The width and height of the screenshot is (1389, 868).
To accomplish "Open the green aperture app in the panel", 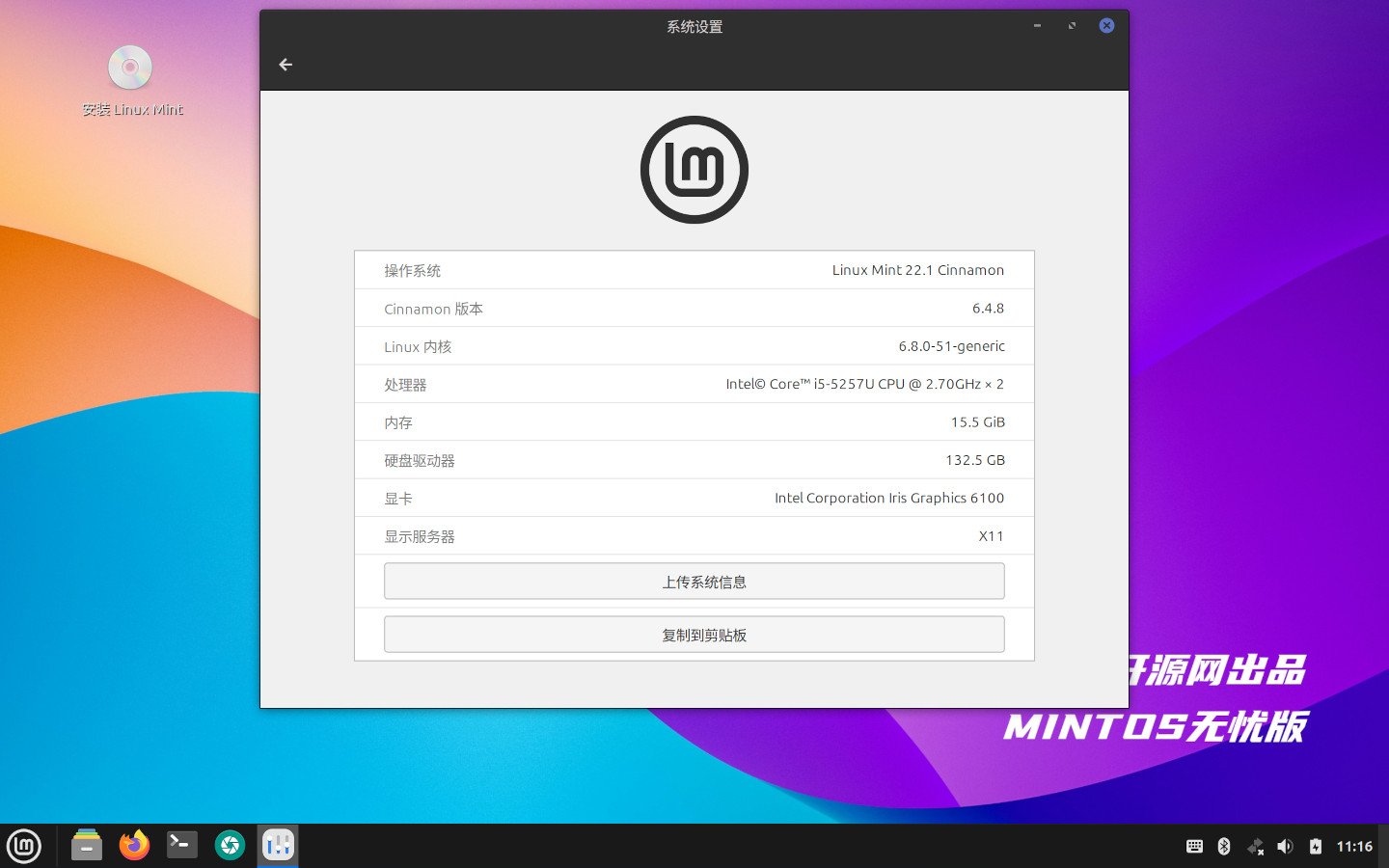I will click(x=230, y=846).
